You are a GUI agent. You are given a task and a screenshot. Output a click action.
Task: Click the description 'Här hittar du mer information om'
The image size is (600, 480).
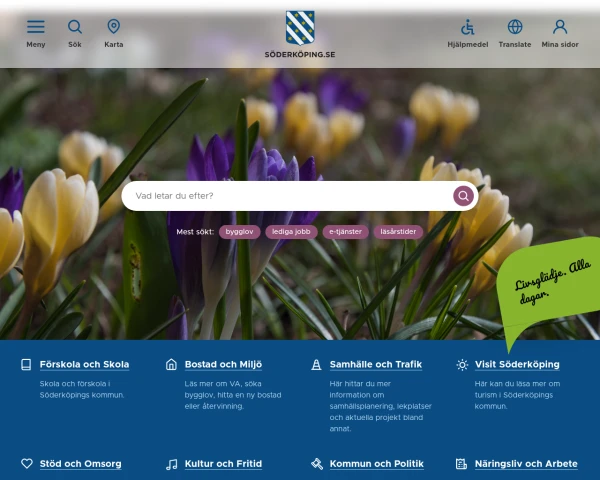click(380, 406)
